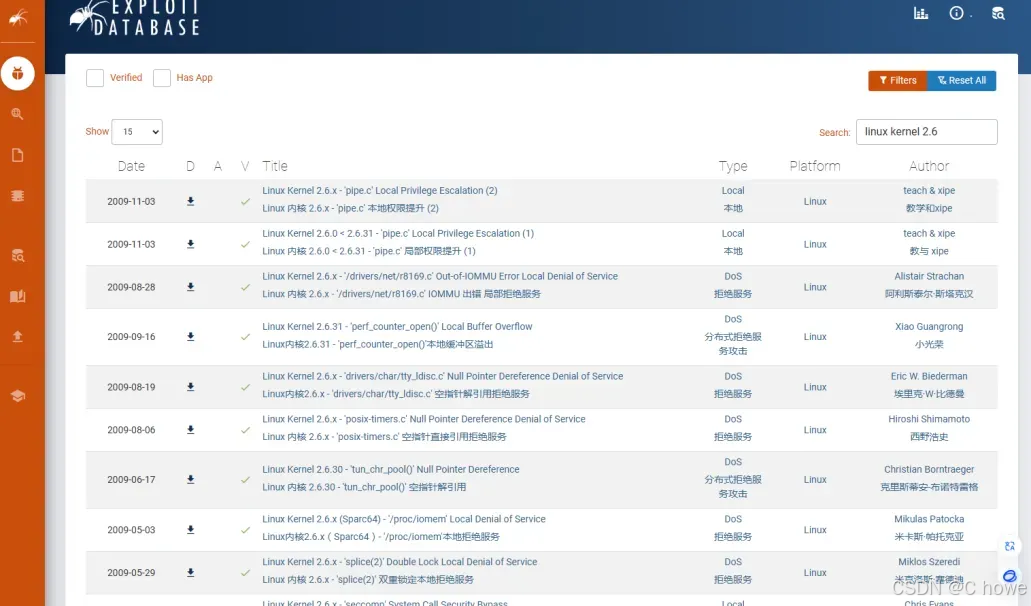Sort table by Title column

(275, 166)
